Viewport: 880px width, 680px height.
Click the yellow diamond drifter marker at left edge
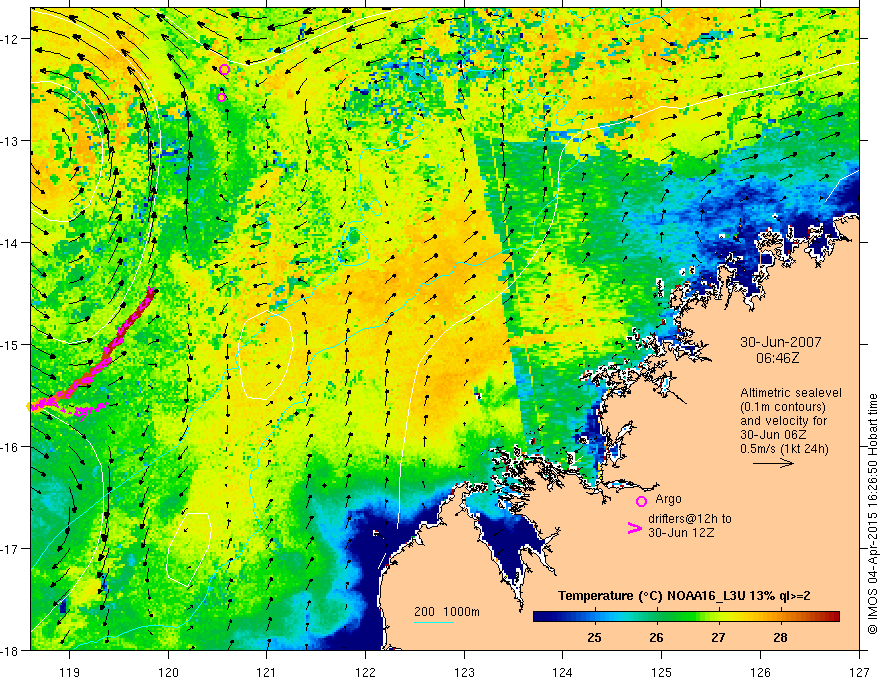coord(30,406)
